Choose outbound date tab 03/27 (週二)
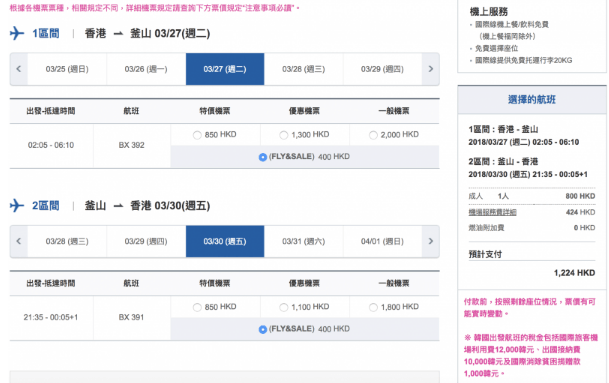Image resolution: width=609 pixels, height=383 pixels. point(225,69)
